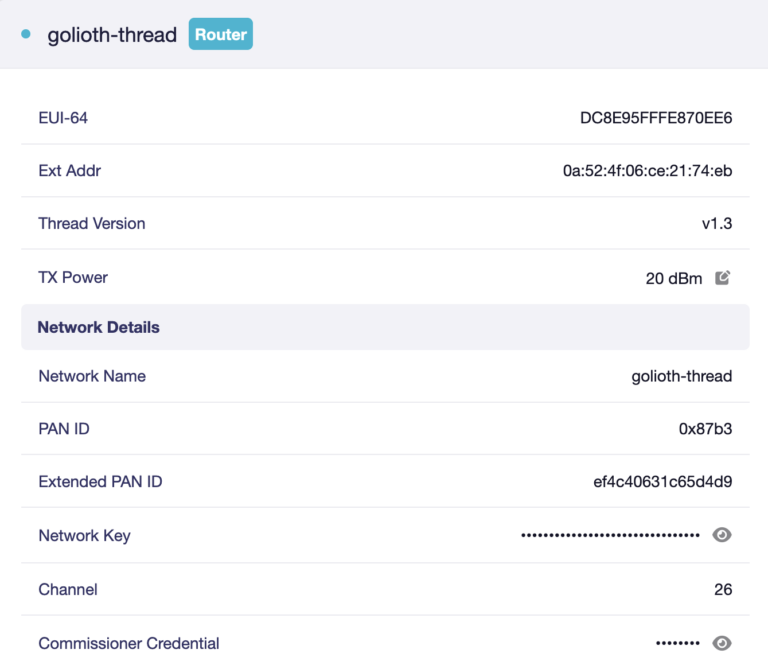
Task: Click the Ext Addr label
Action: coord(70,171)
